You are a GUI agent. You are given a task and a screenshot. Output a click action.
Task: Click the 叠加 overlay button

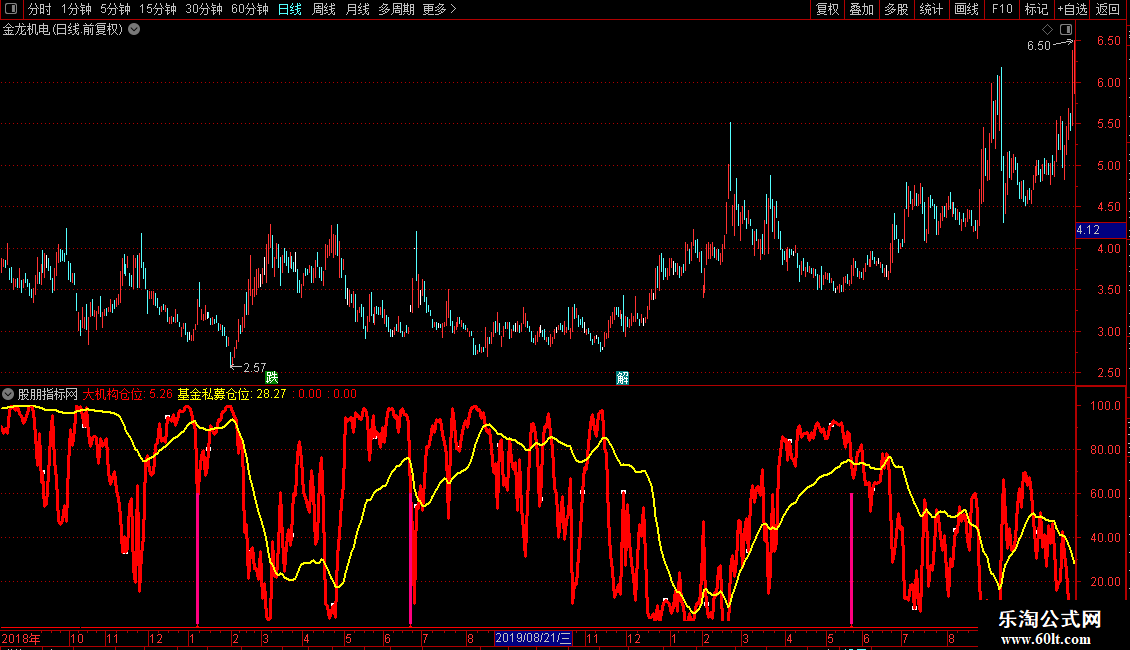[862, 9]
